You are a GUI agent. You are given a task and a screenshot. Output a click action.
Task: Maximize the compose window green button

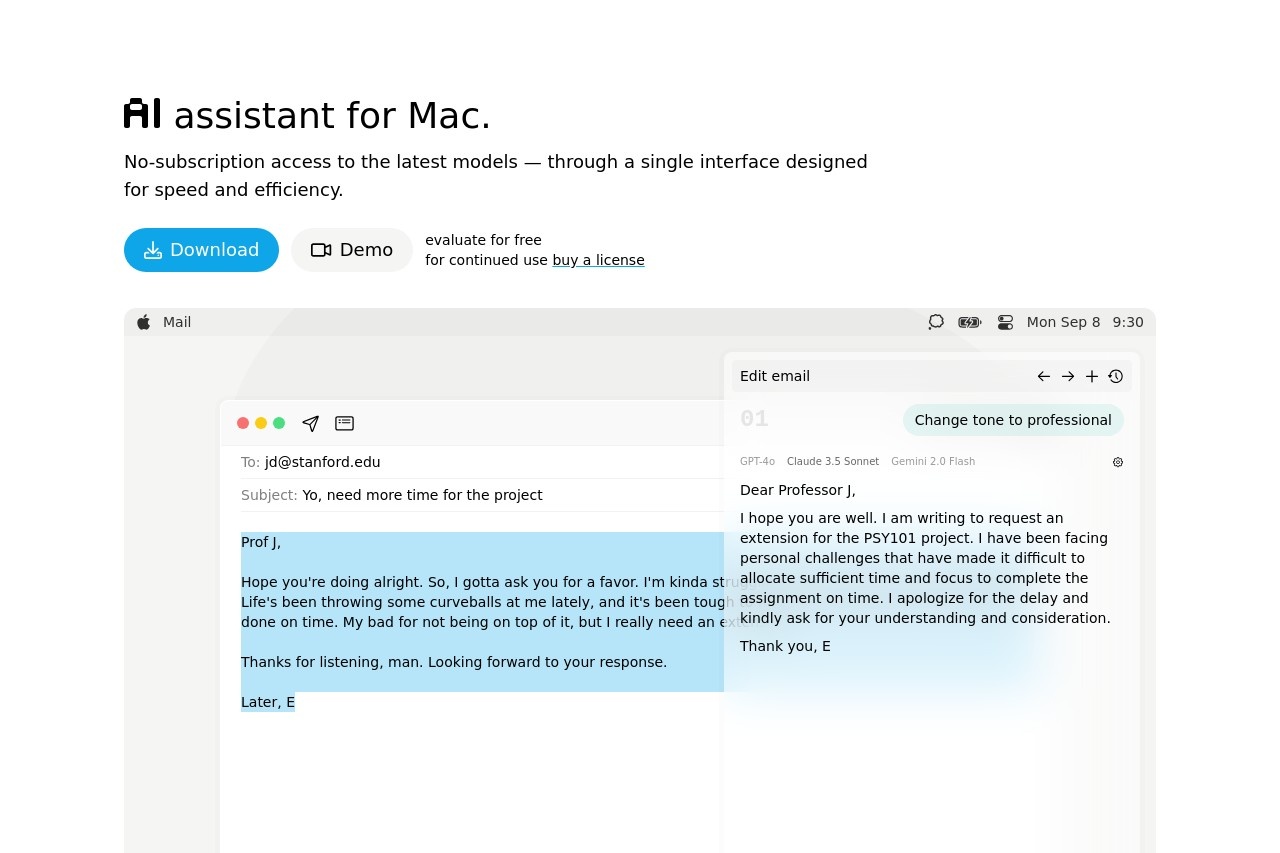coord(279,423)
